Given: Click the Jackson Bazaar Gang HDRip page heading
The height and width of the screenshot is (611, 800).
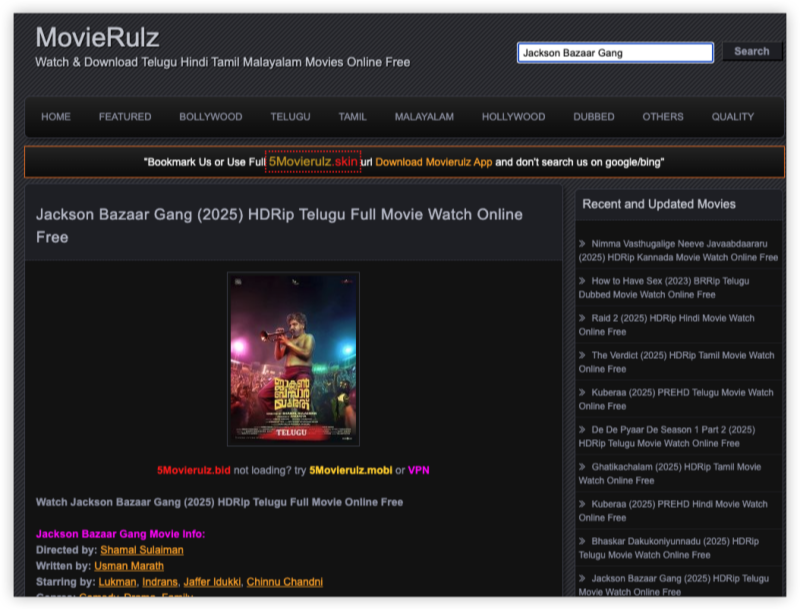Looking at the screenshot, I should point(279,226).
